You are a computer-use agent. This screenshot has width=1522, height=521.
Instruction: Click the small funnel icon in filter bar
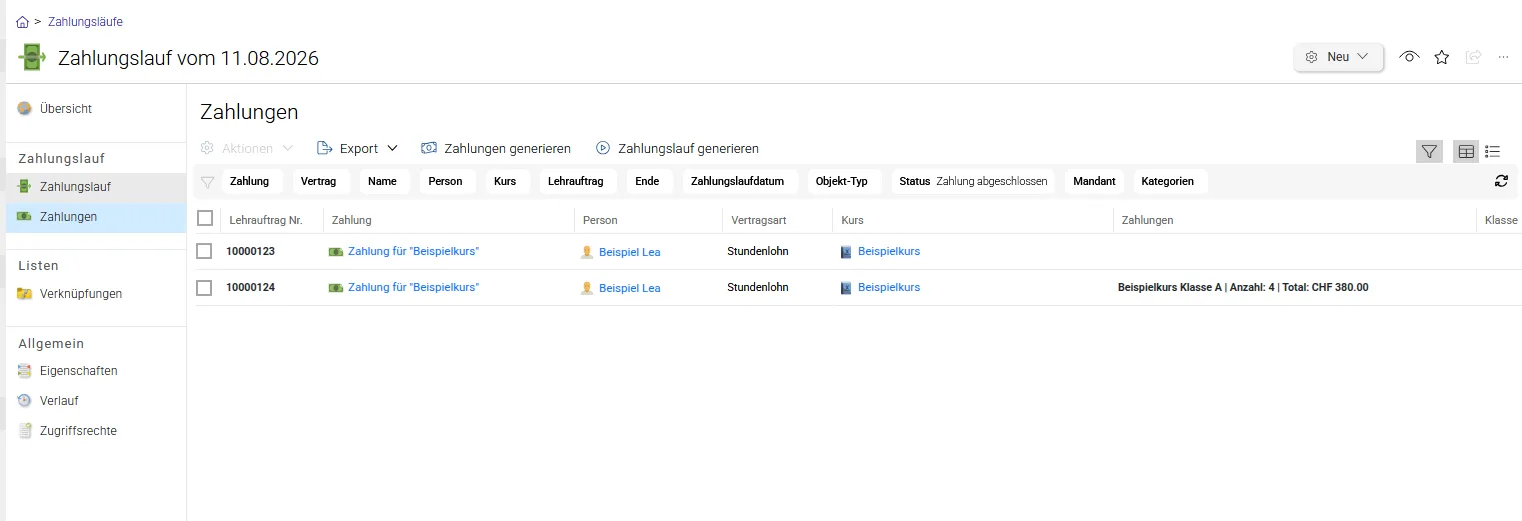[x=208, y=182]
